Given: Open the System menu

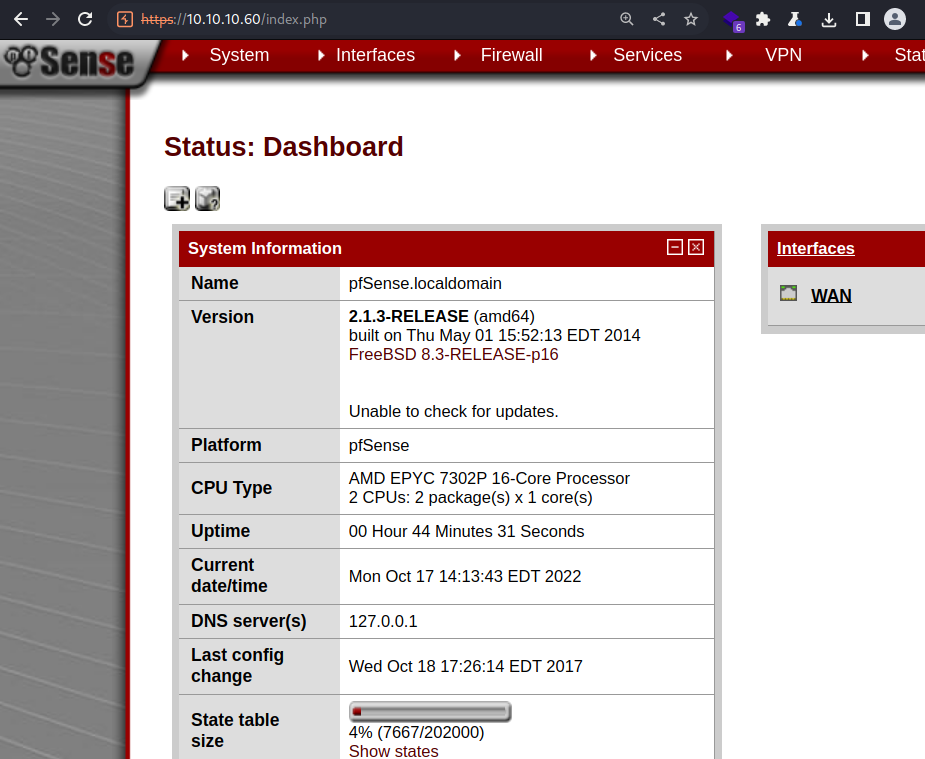Looking at the screenshot, I should (x=239, y=55).
